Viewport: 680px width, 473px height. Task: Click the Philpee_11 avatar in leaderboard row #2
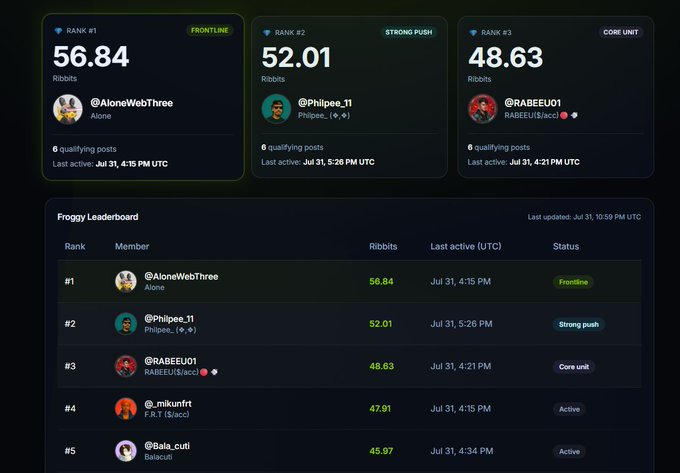[x=126, y=324]
